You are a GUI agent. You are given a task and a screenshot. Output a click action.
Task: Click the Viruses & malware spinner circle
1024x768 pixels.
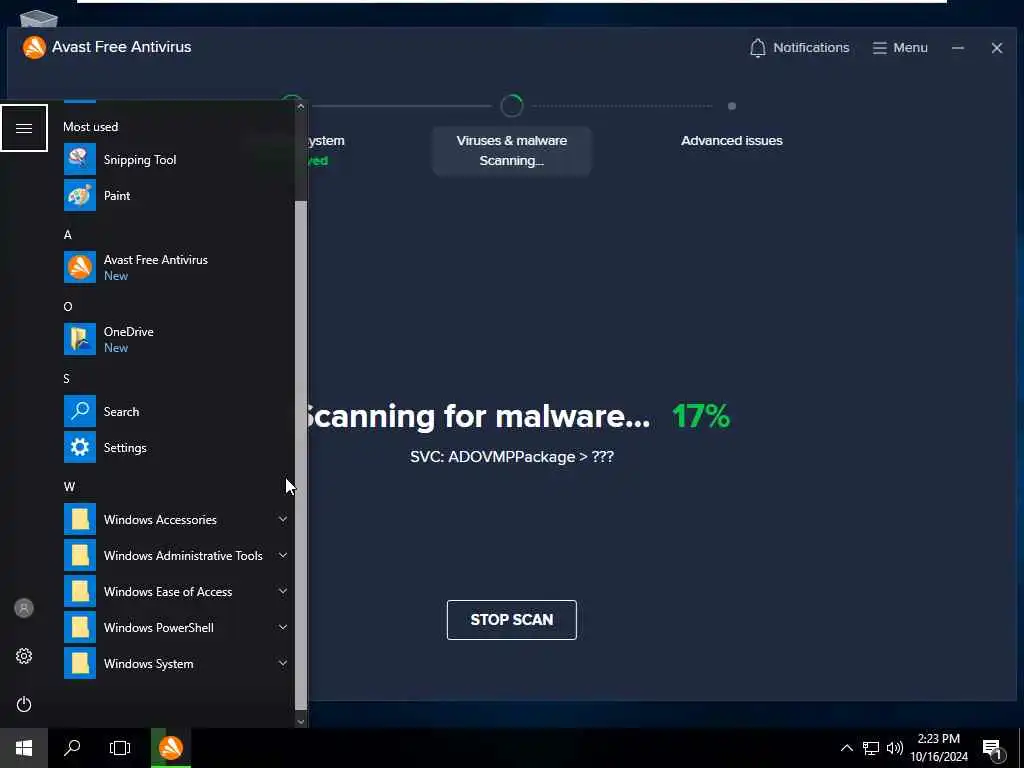coord(511,106)
